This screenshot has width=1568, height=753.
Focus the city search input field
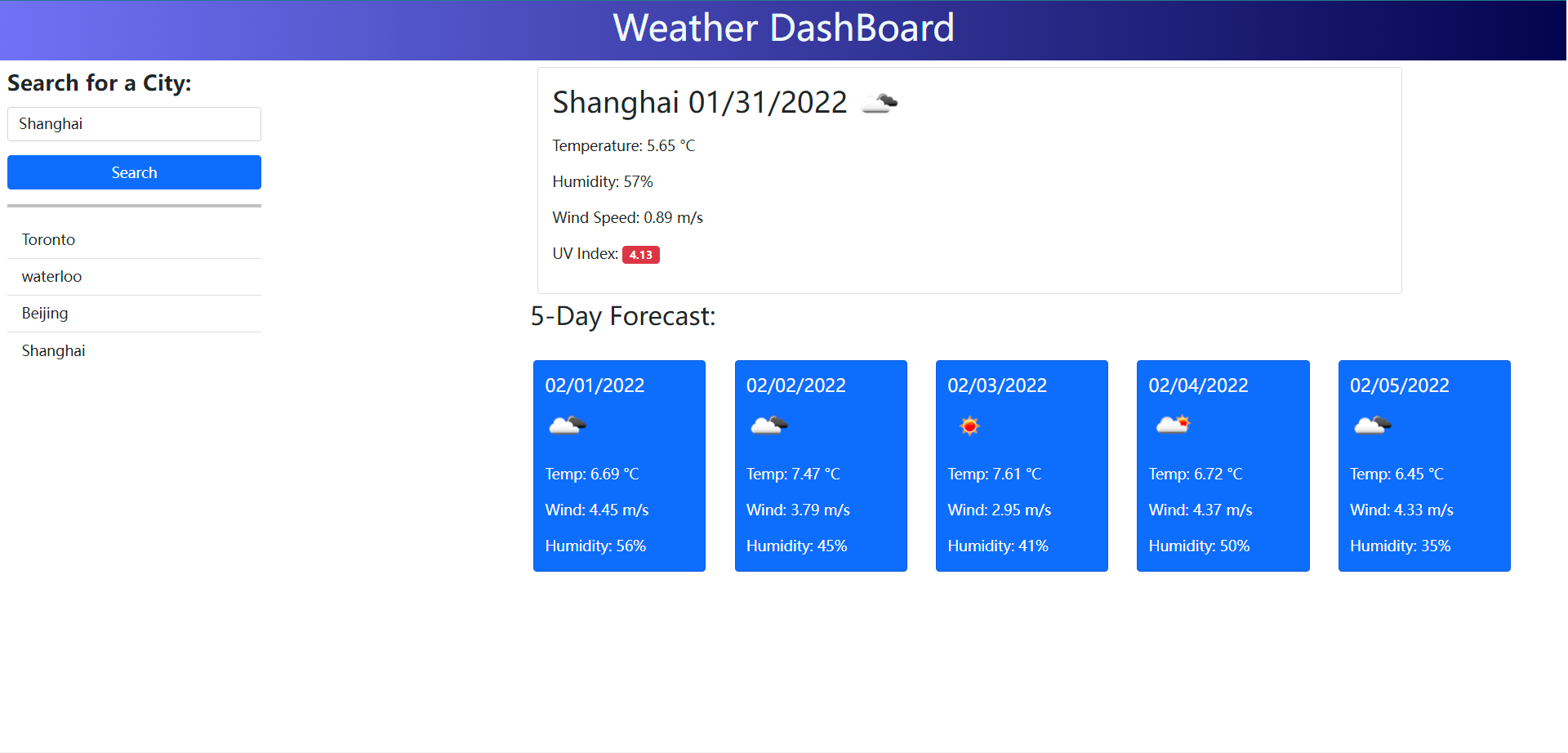[134, 124]
